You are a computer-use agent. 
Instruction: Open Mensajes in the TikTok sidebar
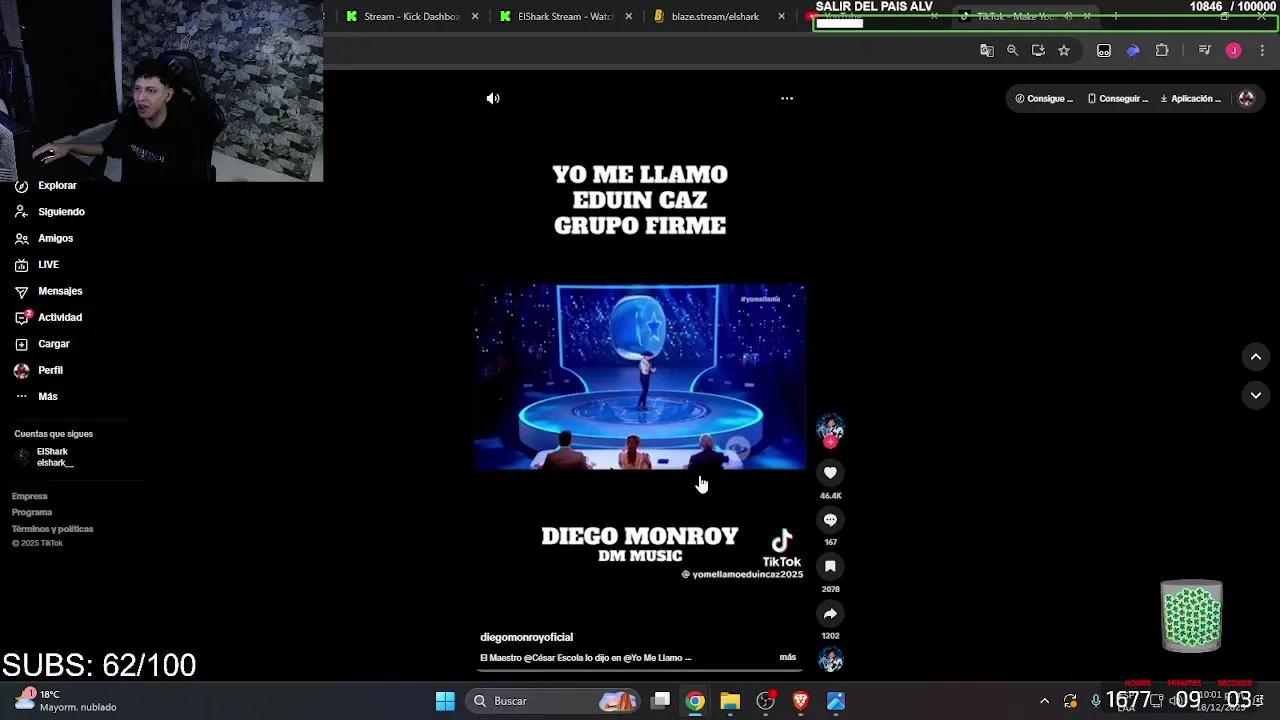pyautogui.click(x=48, y=291)
